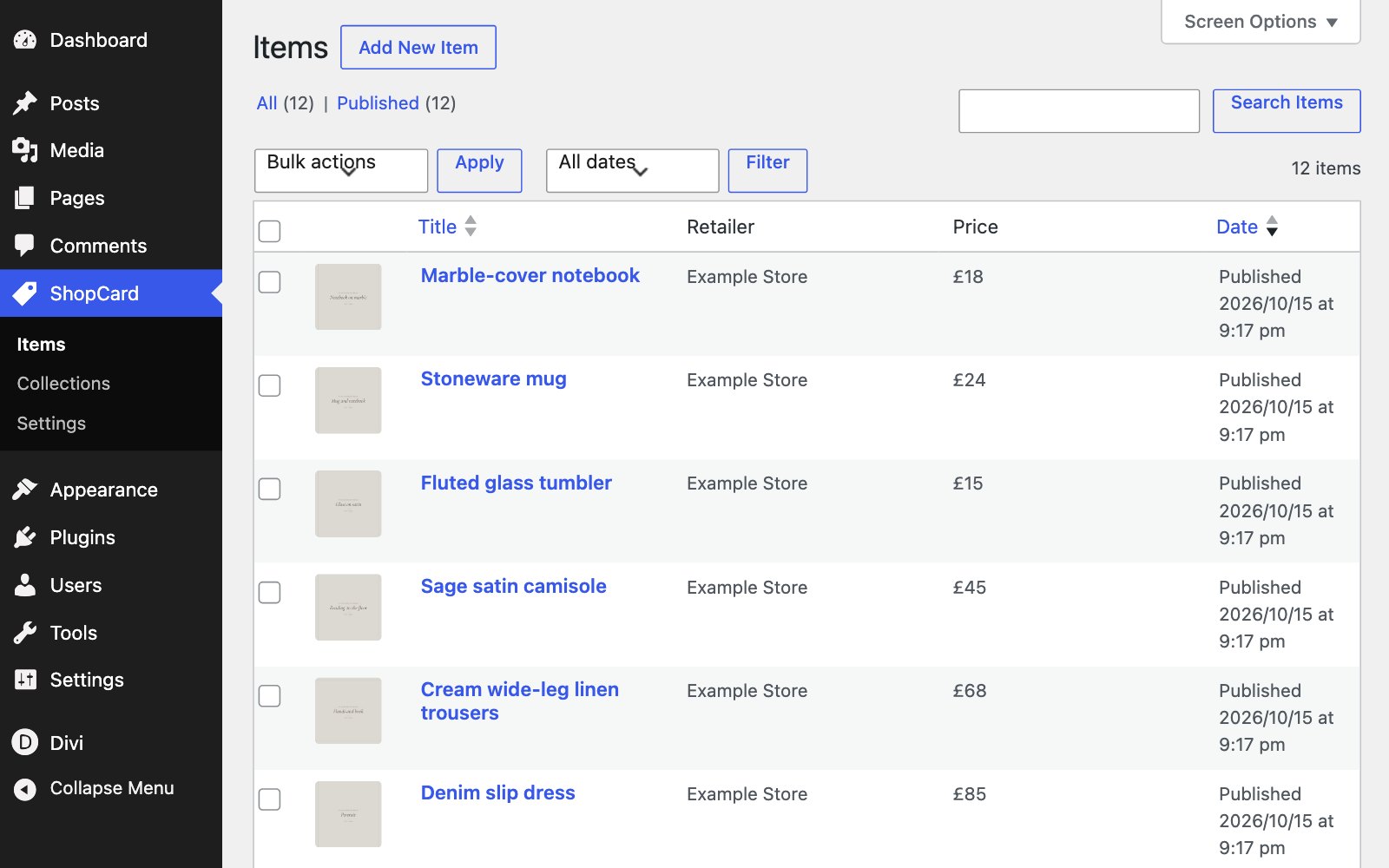Click the Media icon in sidebar
This screenshot has width=1389, height=868.
[25, 150]
